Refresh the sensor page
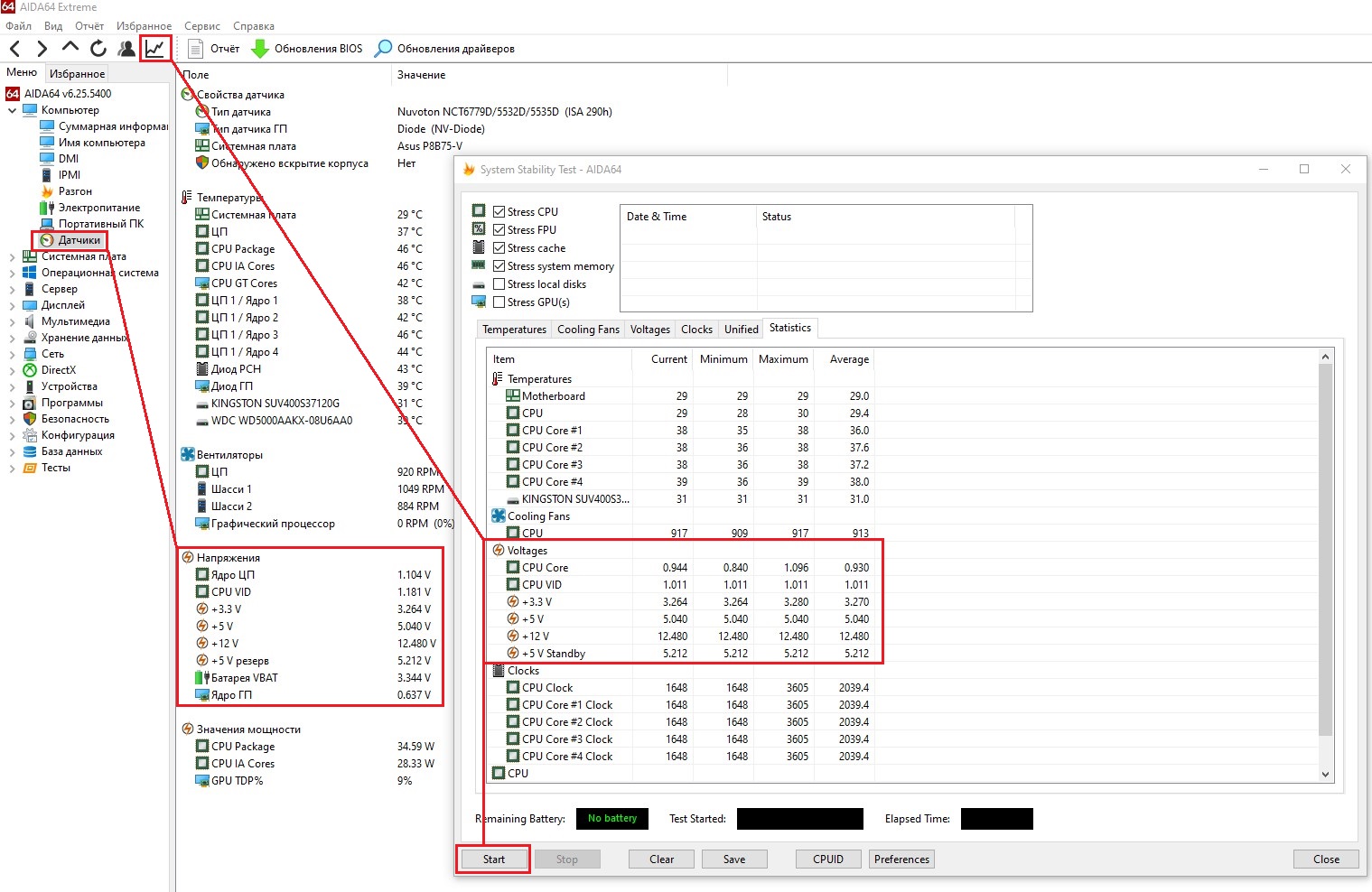Screen dimensions: 1372x892 98,49
